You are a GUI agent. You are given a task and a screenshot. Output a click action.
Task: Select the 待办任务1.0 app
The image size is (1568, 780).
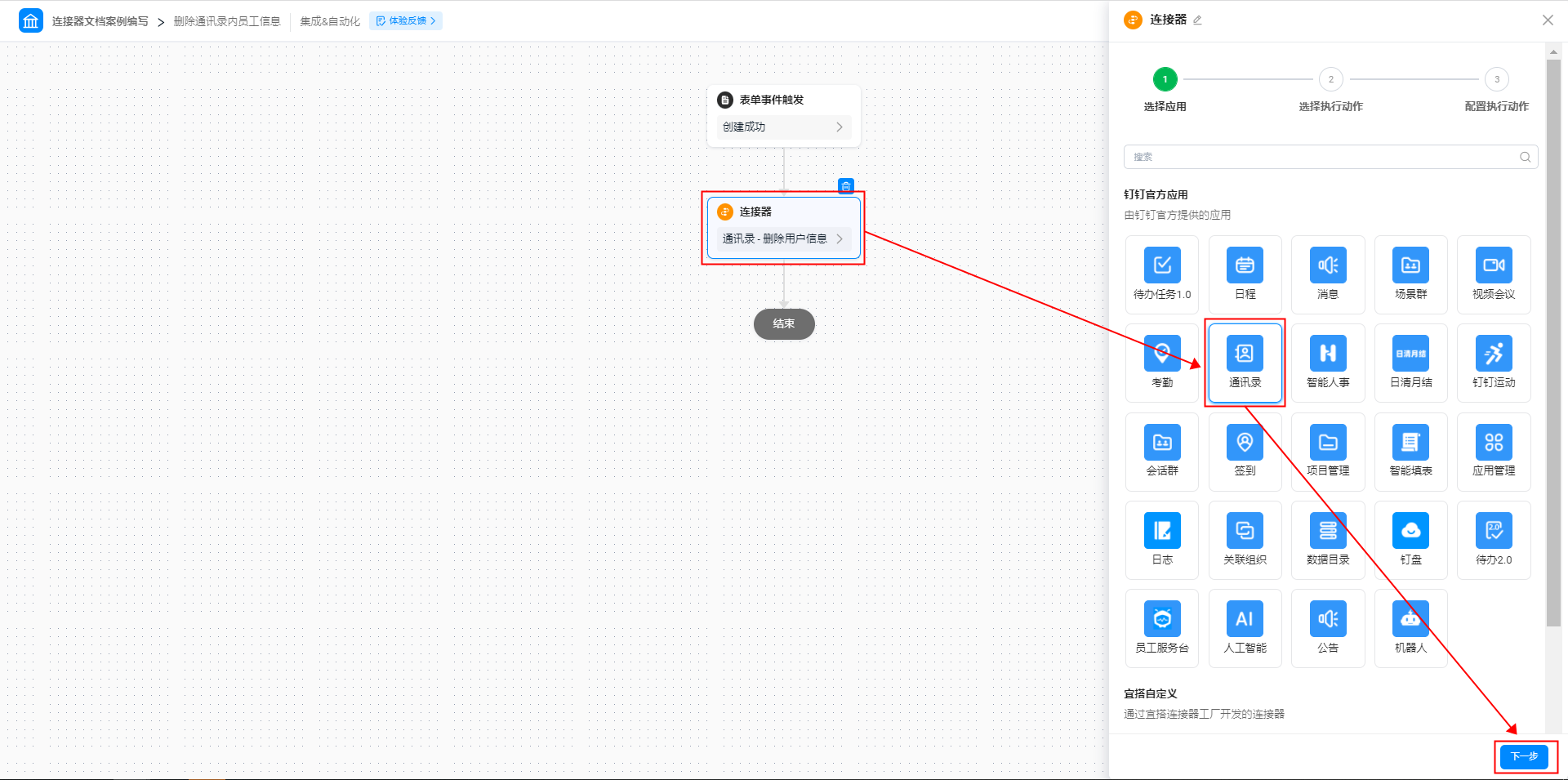point(1161,274)
